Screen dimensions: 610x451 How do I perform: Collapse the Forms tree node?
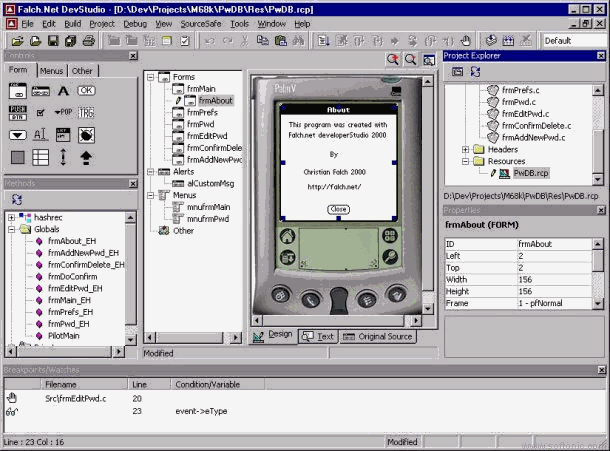[150, 76]
